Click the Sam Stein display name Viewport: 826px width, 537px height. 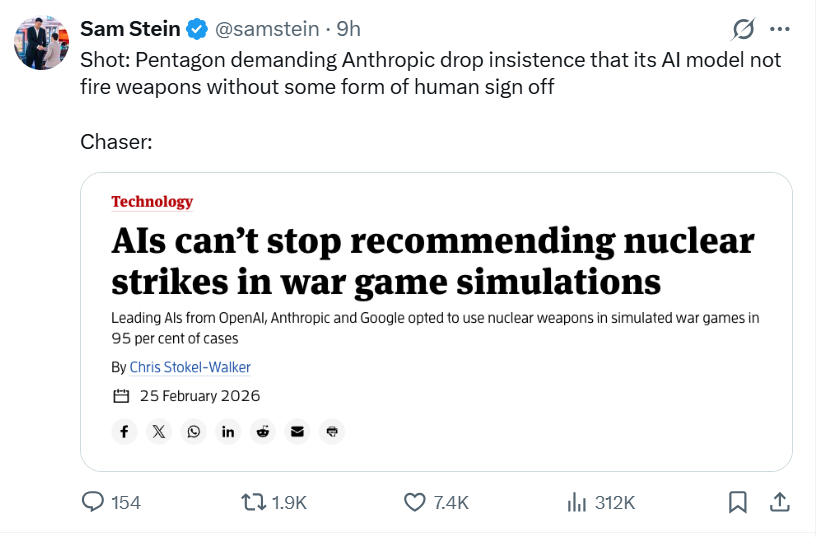[x=130, y=29]
